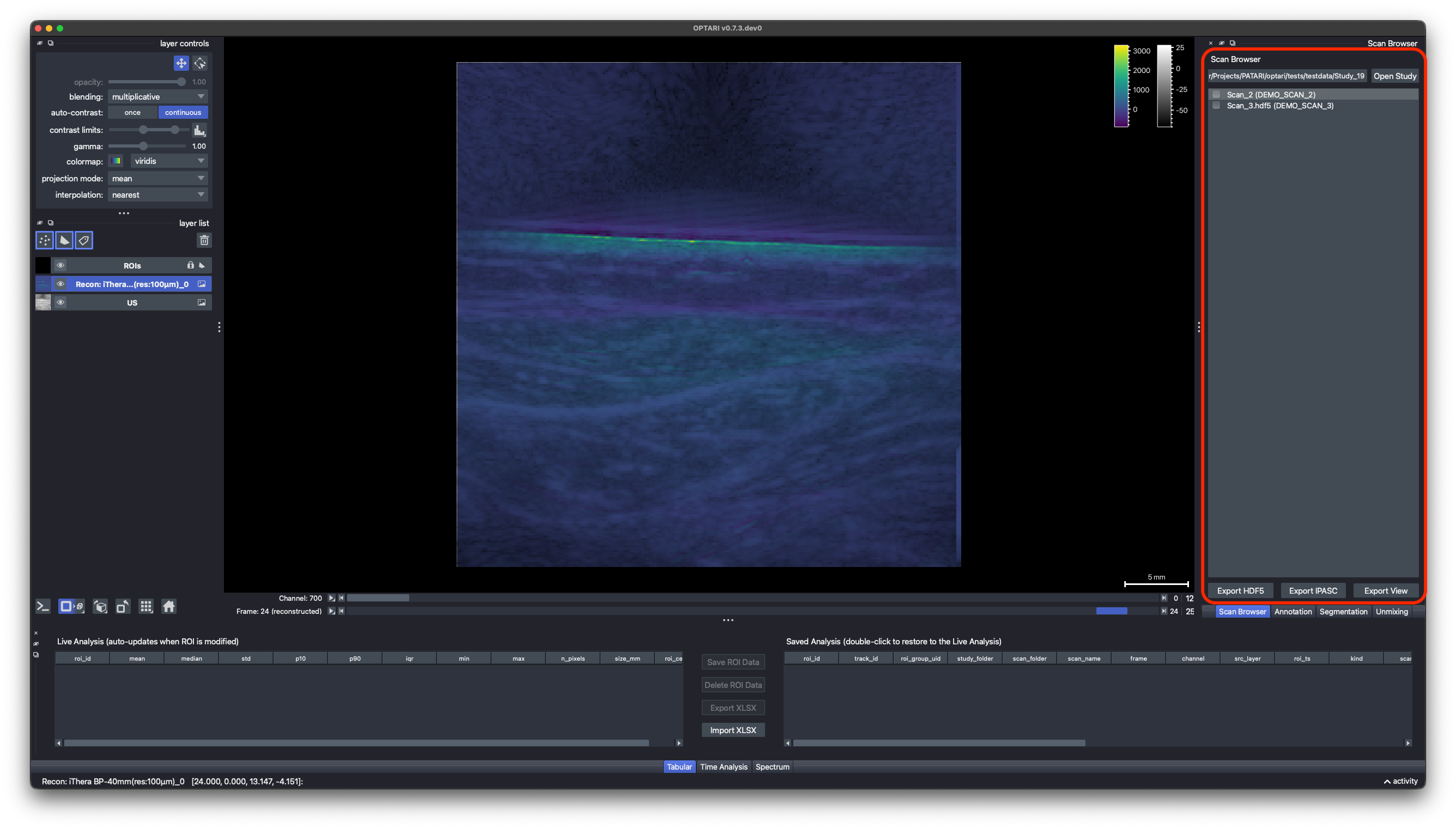Screen dimensions: 1456x829
Task: Click the lock icon on ROIs layer
Action: 191,265
